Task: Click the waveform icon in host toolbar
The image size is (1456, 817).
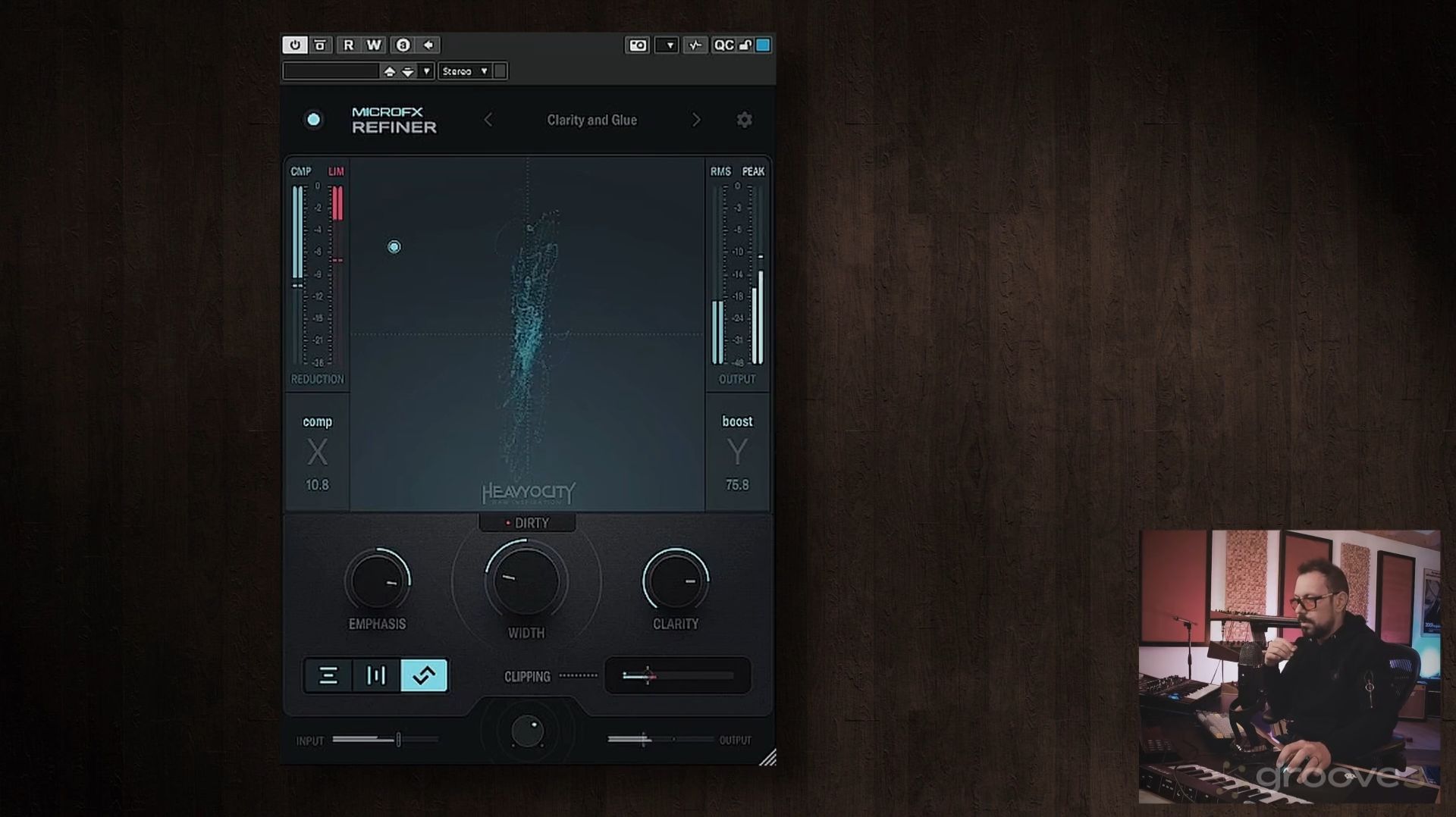Action: (x=695, y=45)
